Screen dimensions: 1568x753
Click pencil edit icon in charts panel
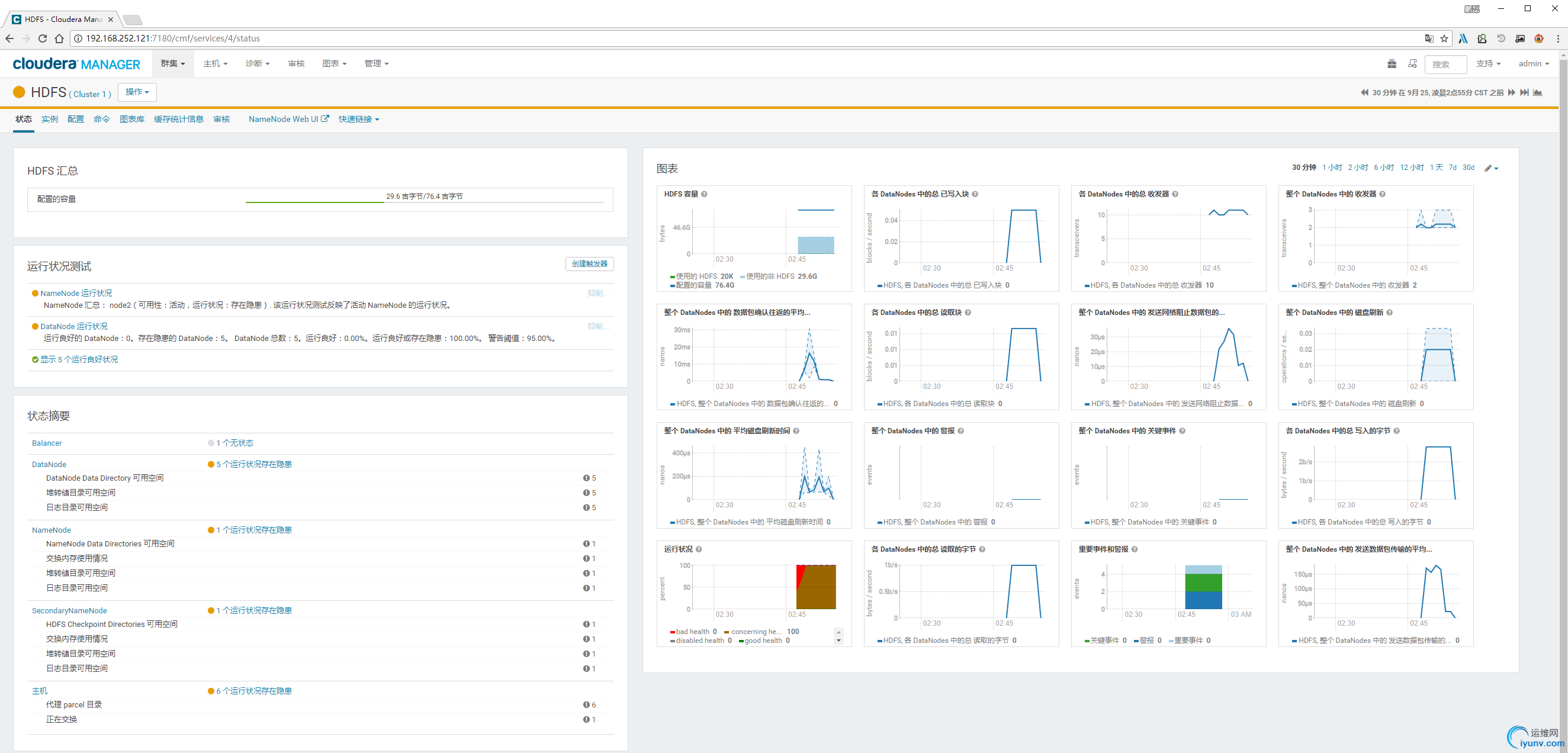pyautogui.click(x=1491, y=168)
